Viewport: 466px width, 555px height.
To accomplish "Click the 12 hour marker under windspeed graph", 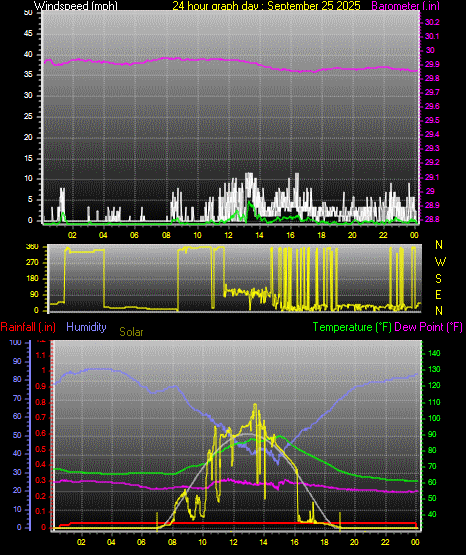I will pos(229,235).
